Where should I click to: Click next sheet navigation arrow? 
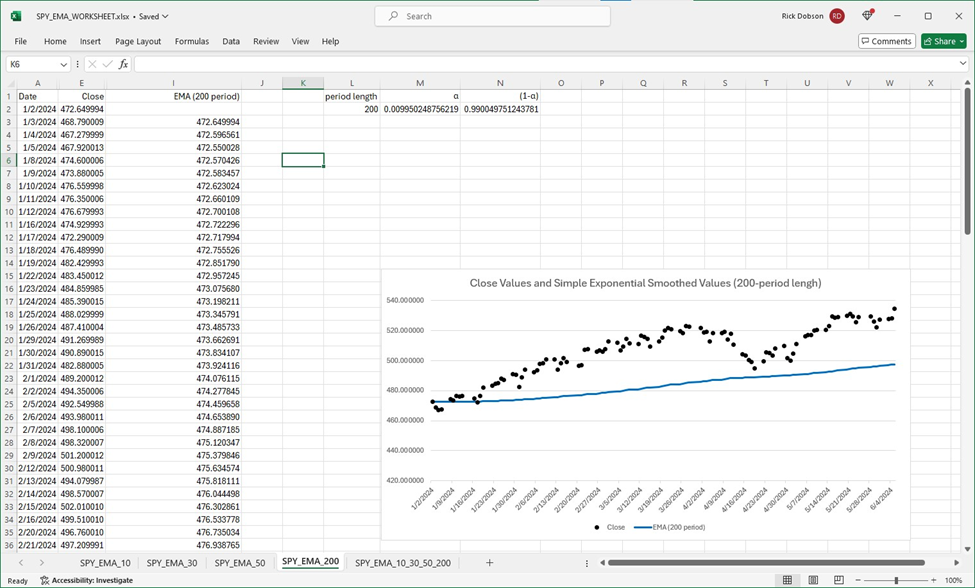[42, 563]
